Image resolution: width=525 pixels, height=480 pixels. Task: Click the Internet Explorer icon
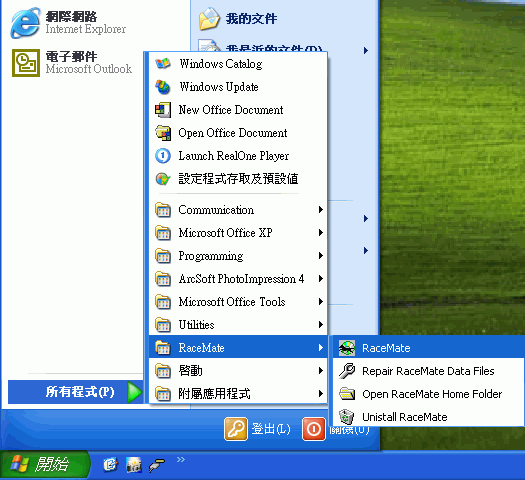[25, 23]
